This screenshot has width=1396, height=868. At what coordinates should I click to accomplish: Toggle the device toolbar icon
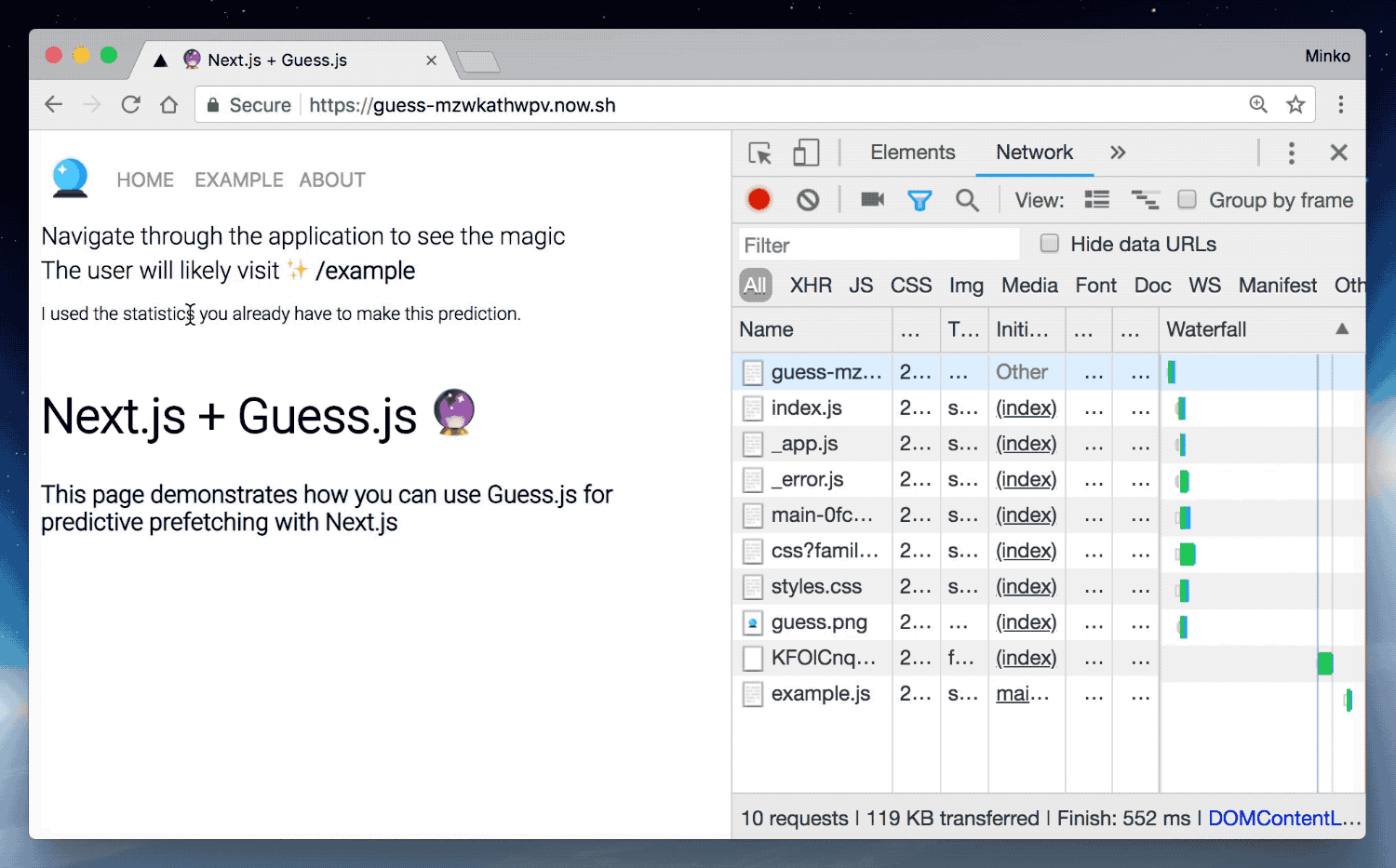click(x=806, y=153)
